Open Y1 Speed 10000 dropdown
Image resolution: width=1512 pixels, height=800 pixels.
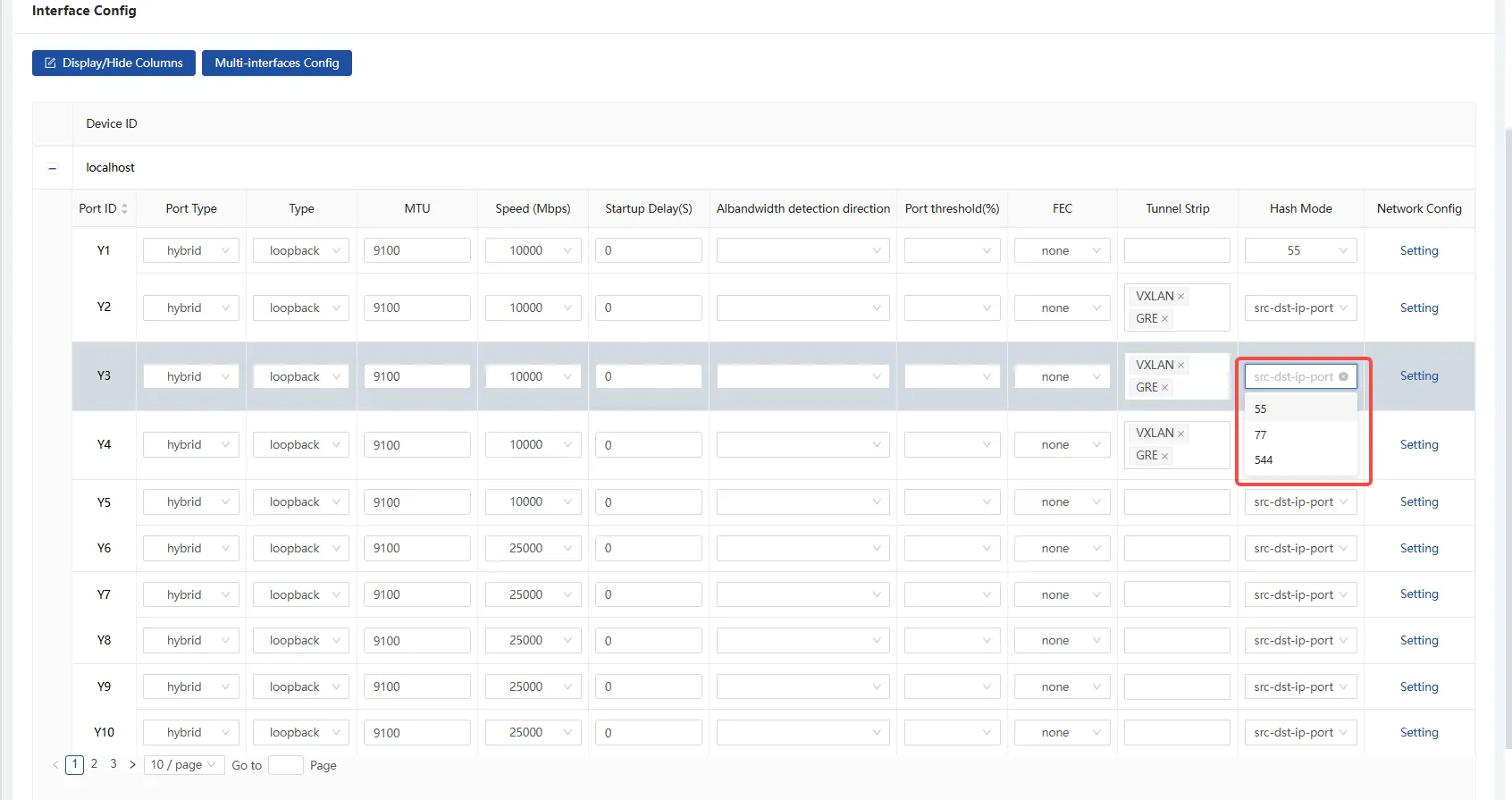(x=533, y=250)
